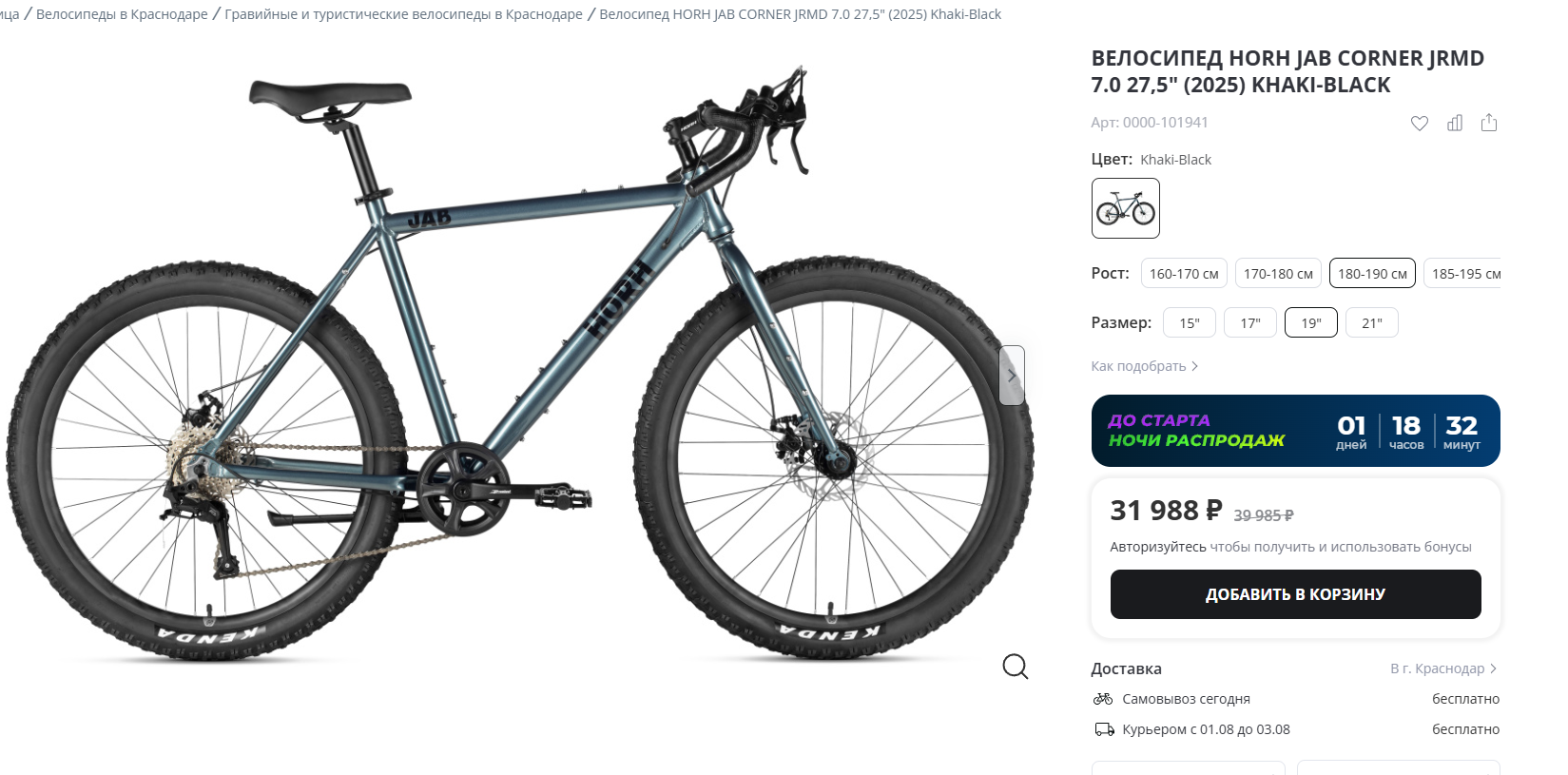Select height 170-180 см option
The height and width of the screenshot is (775, 1568).
pos(1278,273)
